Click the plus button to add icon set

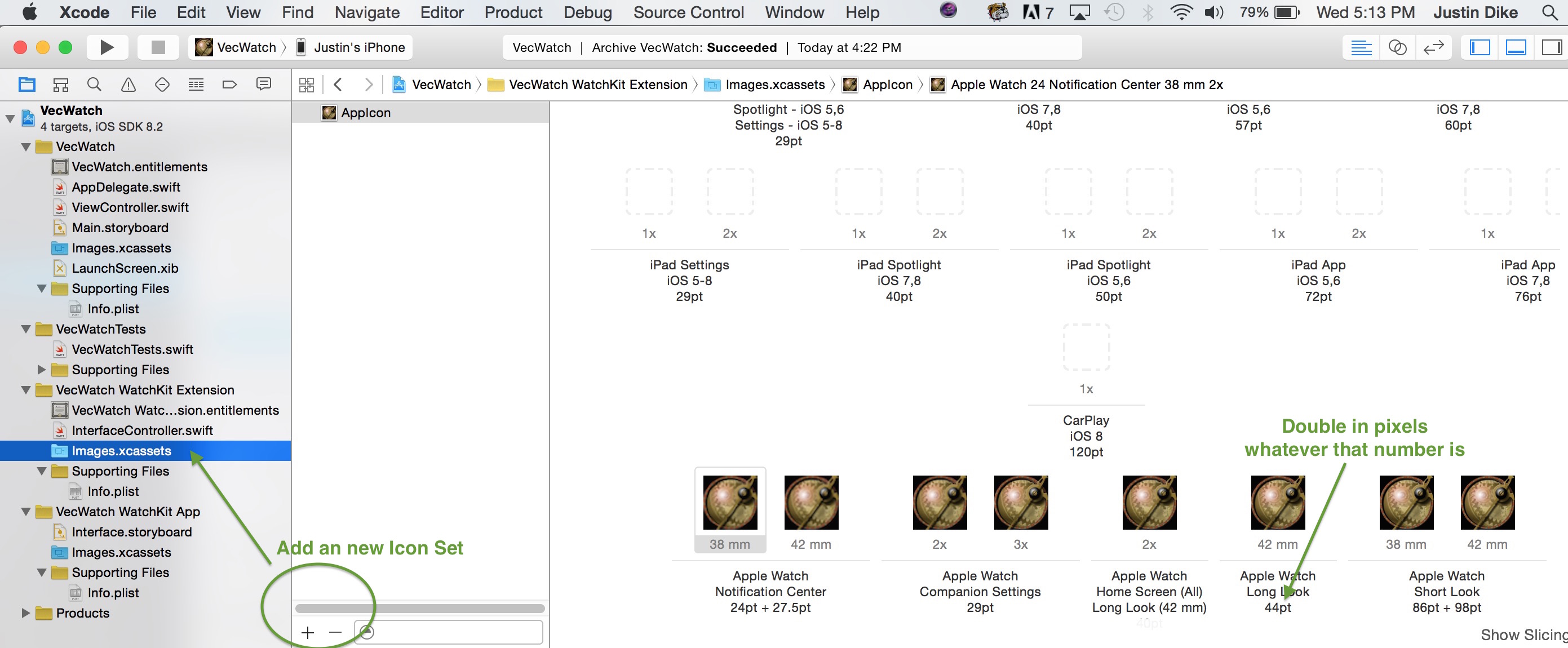tap(308, 633)
